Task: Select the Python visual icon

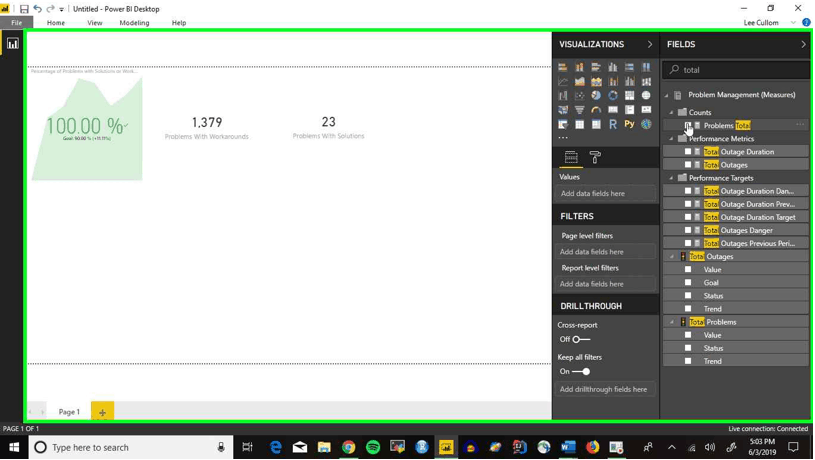Action: (629, 124)
